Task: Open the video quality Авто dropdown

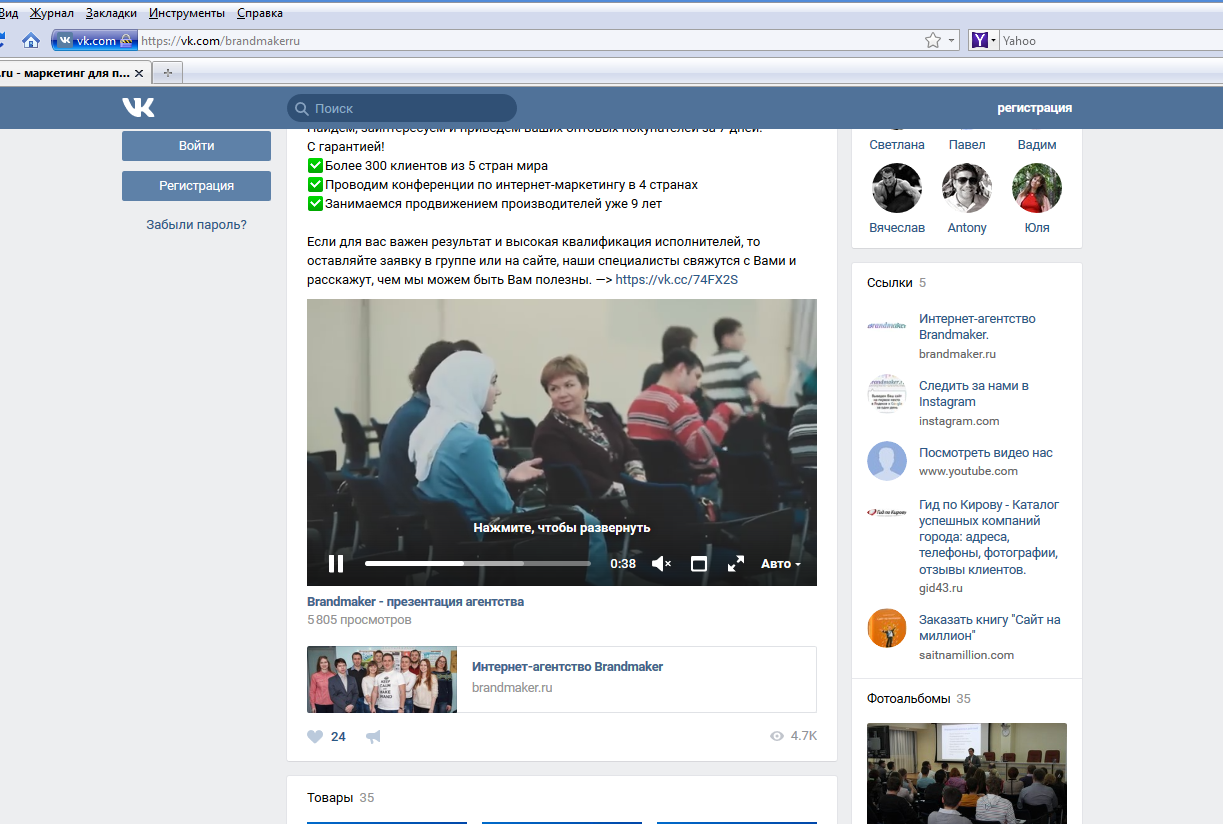Action: (x=781, y=564)
